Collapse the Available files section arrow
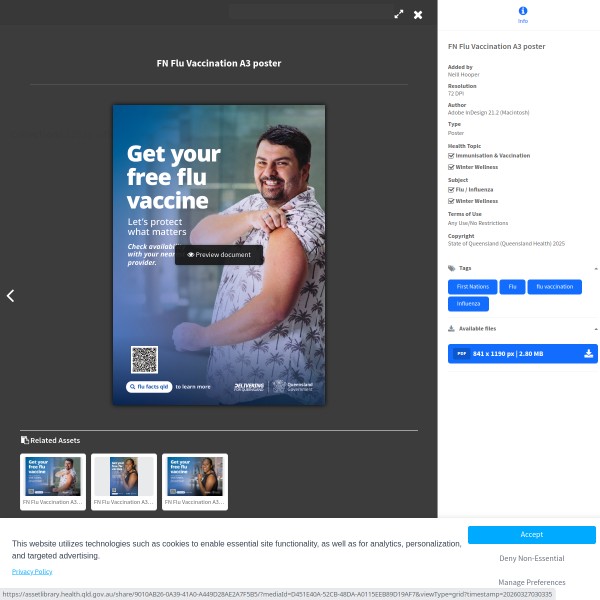The width and height of the screenshot is (600, 600). (x=596, y=328)
